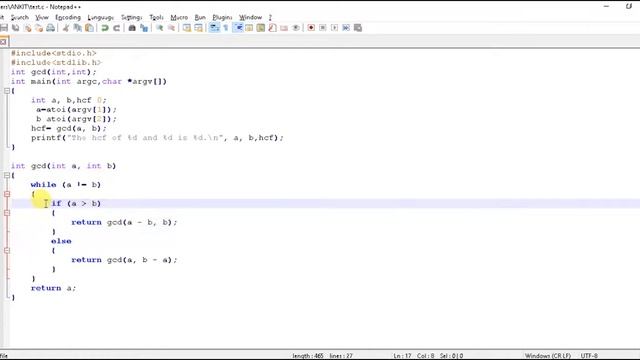Open the Window menu
The width and height of the screenshot is (640, 360).
click(x=250, y=17)
